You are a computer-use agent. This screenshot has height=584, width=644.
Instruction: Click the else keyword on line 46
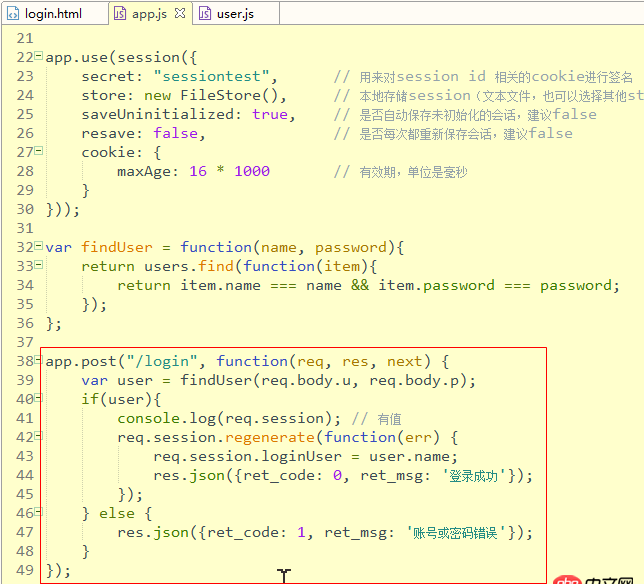117,513
